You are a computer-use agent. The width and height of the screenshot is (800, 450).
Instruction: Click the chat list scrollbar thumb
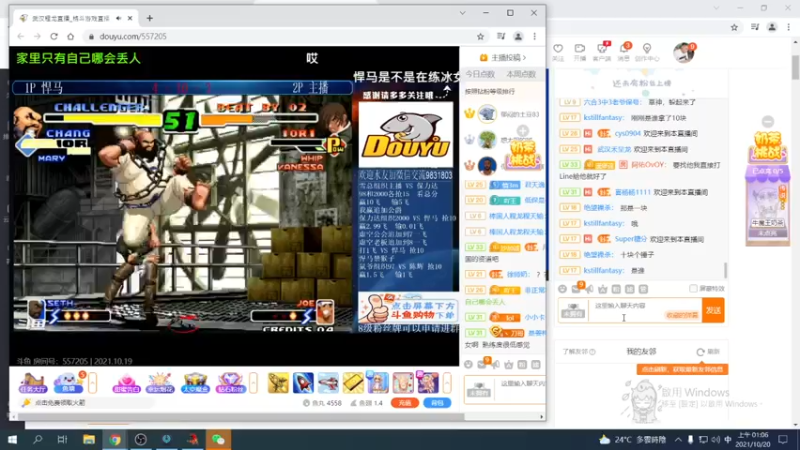pyautogui.click(x=725, y=271)
